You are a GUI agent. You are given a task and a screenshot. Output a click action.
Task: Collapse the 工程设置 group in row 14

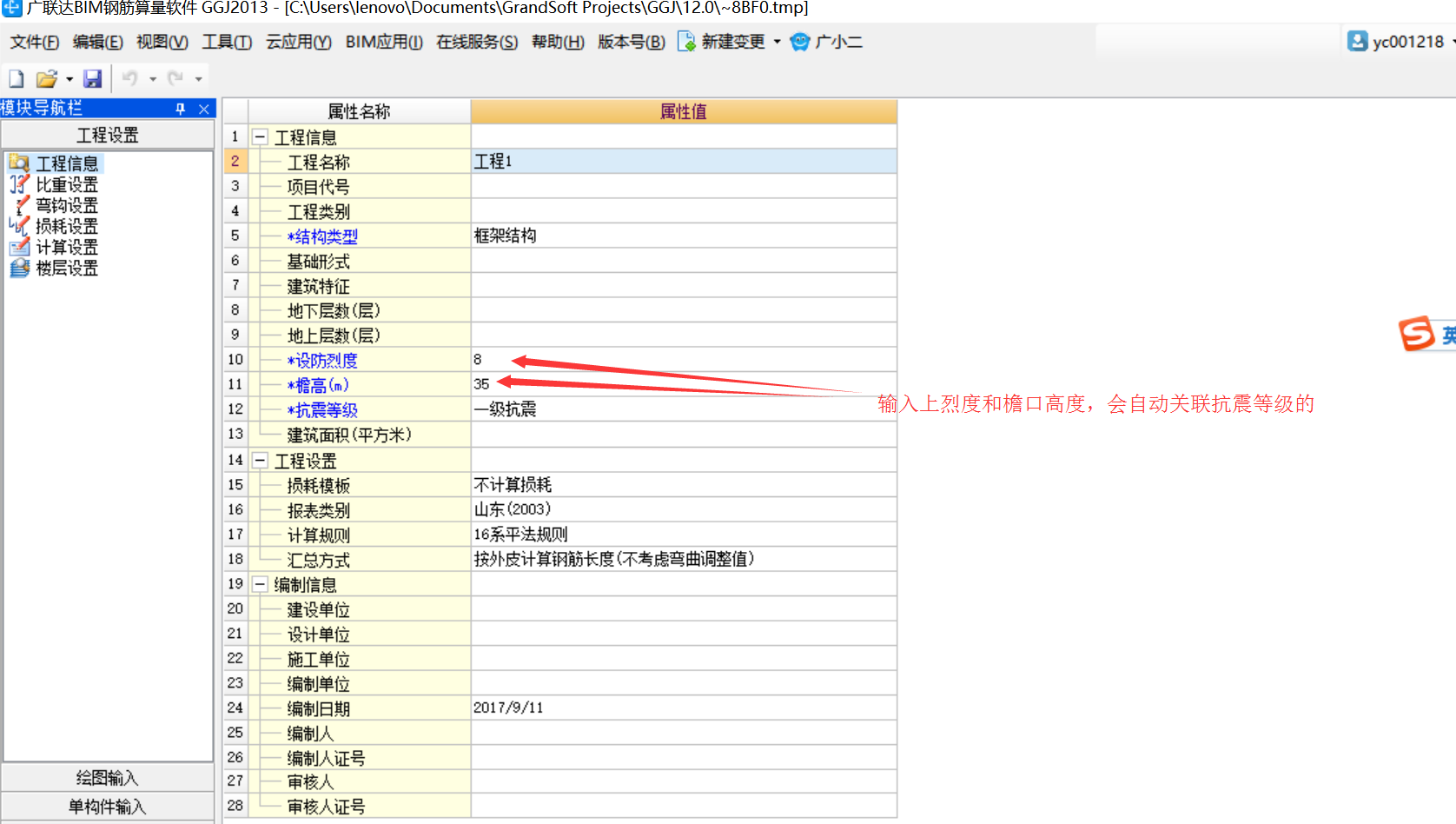coord(260,460)
